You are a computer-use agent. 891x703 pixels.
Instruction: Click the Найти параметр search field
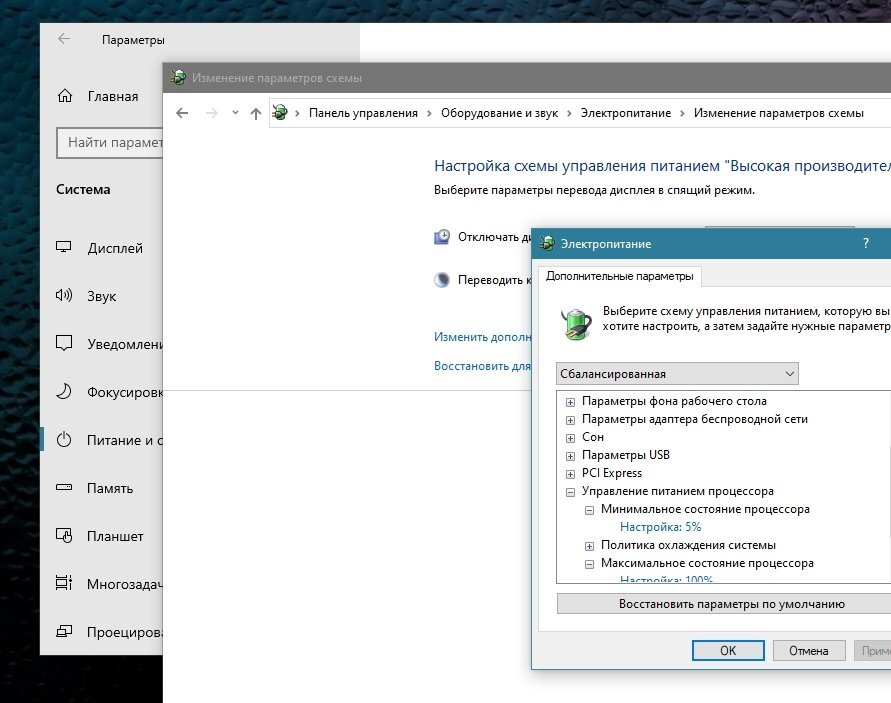pyautogui.click(x=112, y=143)
